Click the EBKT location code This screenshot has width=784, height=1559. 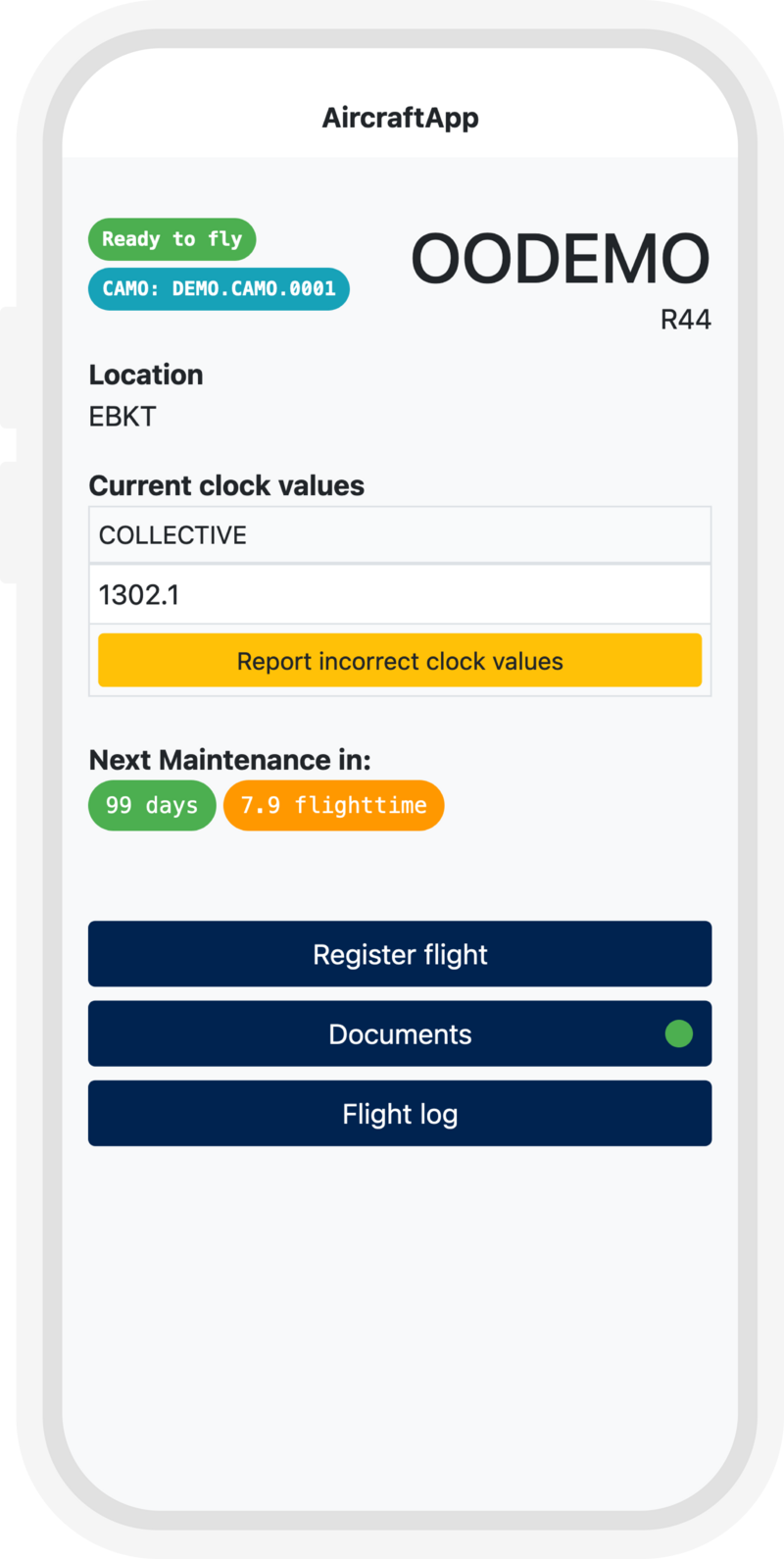(122, 417)
